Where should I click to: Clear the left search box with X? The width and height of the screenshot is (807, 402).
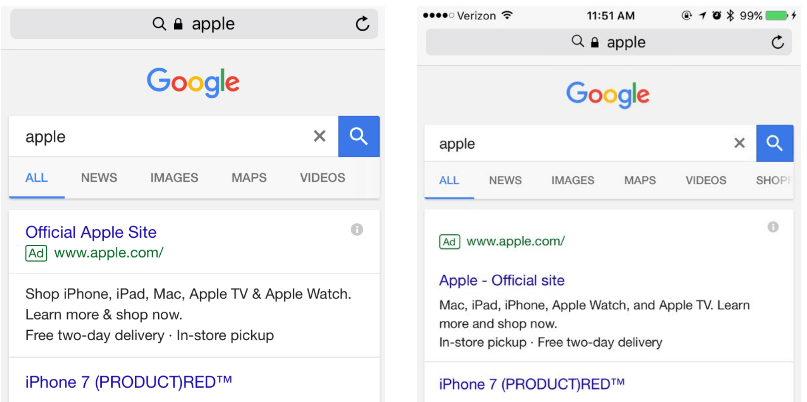[x=320, y=136]
